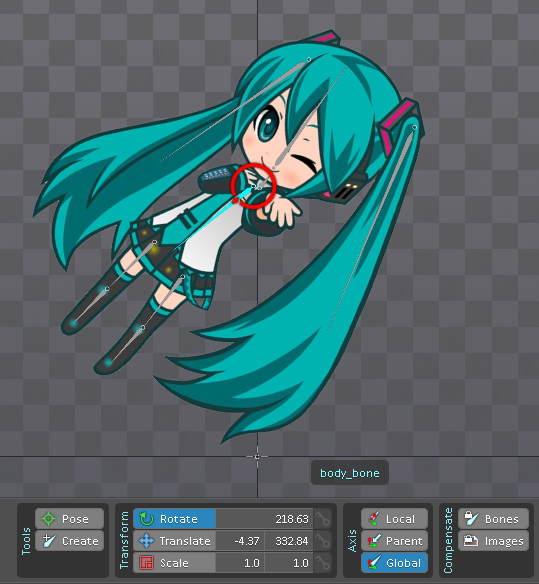Image resolution: width=539 pixels, height=584 pixels.
Task: Click the Local axis bone icon
Action: pyautogui.click(x=374, y=518)
